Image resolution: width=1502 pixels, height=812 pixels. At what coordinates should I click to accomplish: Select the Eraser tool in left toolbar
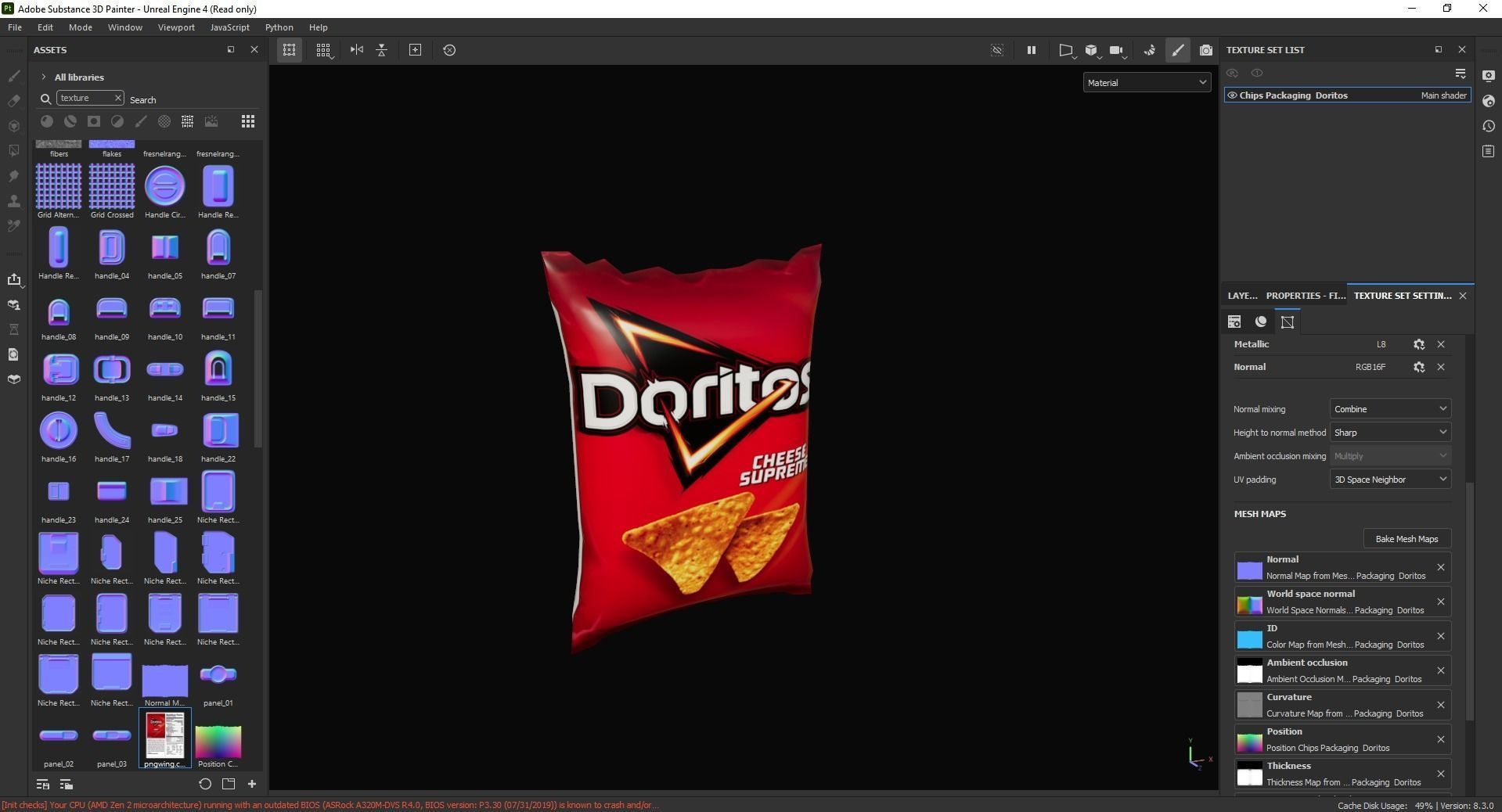click(14, 101)
